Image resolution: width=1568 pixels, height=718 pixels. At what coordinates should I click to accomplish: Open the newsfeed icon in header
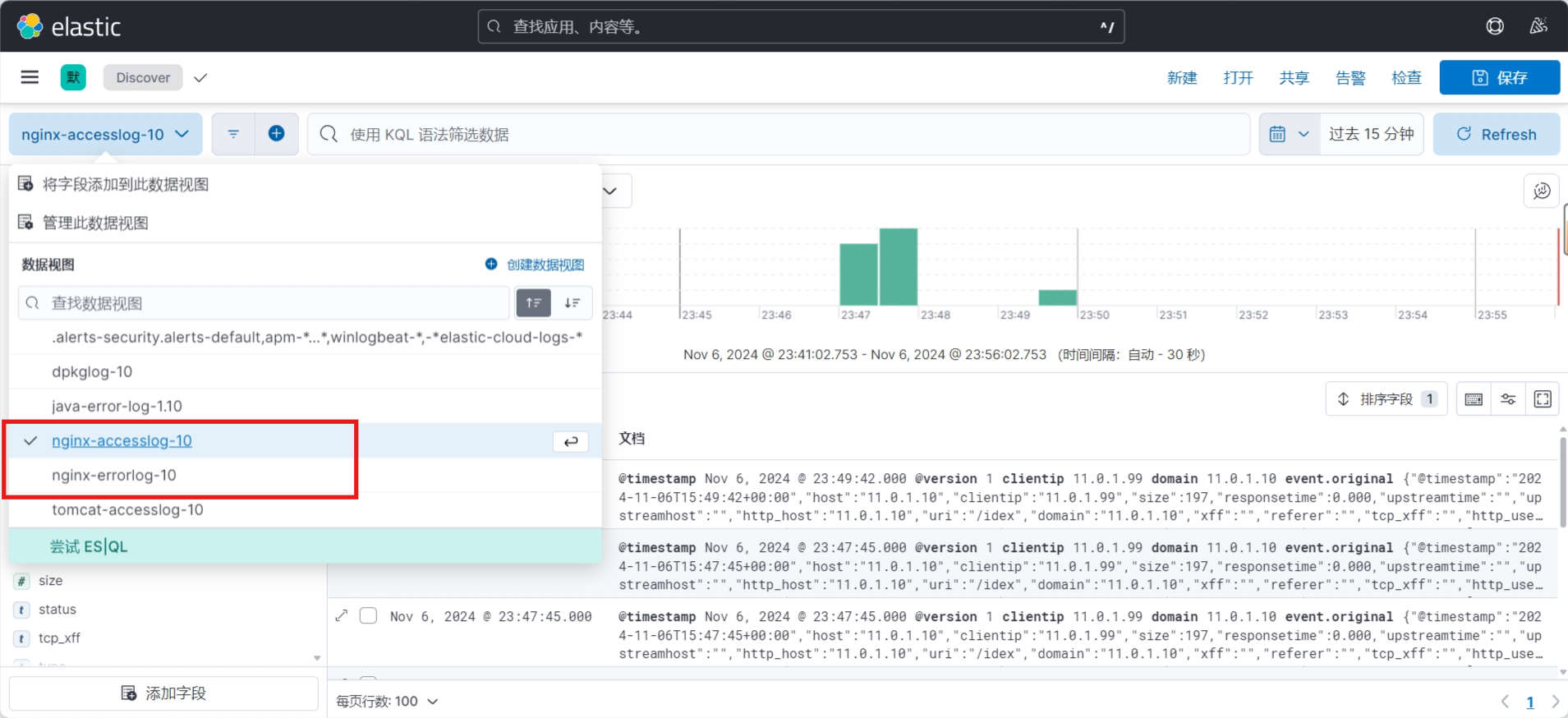click(x=1538, y=26)
